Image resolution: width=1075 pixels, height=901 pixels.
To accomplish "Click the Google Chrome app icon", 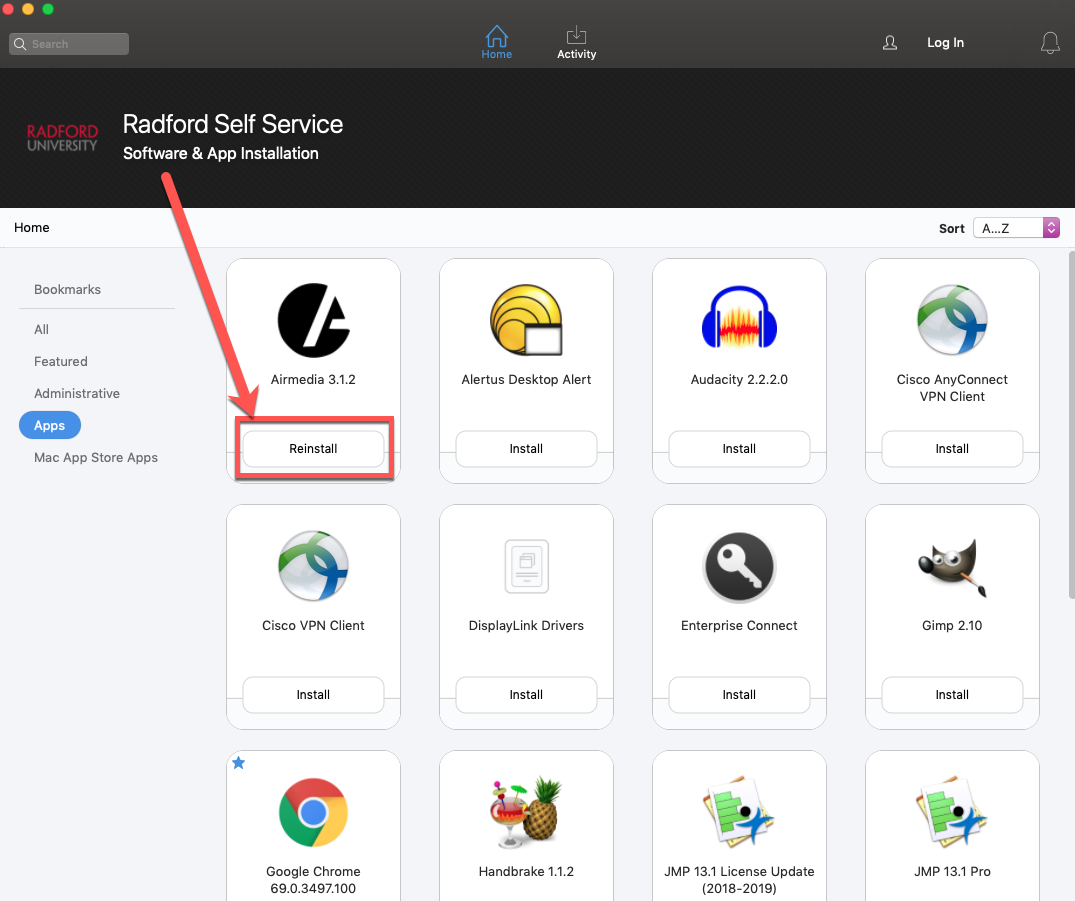I will (x=313, y=812).
